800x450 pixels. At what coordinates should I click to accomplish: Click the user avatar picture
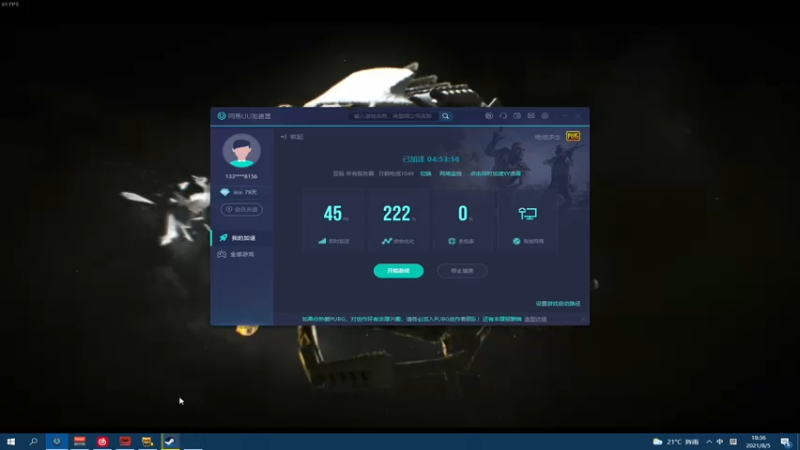(x=241, y=151)
